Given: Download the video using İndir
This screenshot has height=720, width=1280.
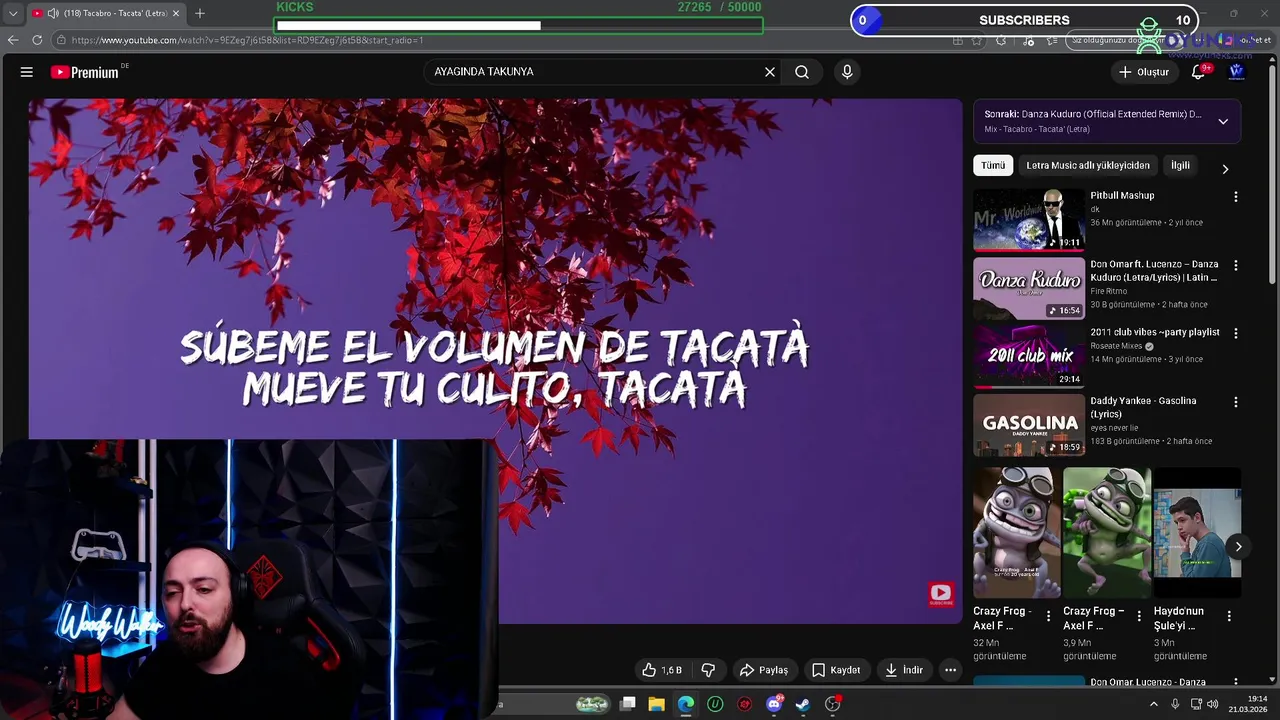Looking at the screenshot, I should click(904, 670).
